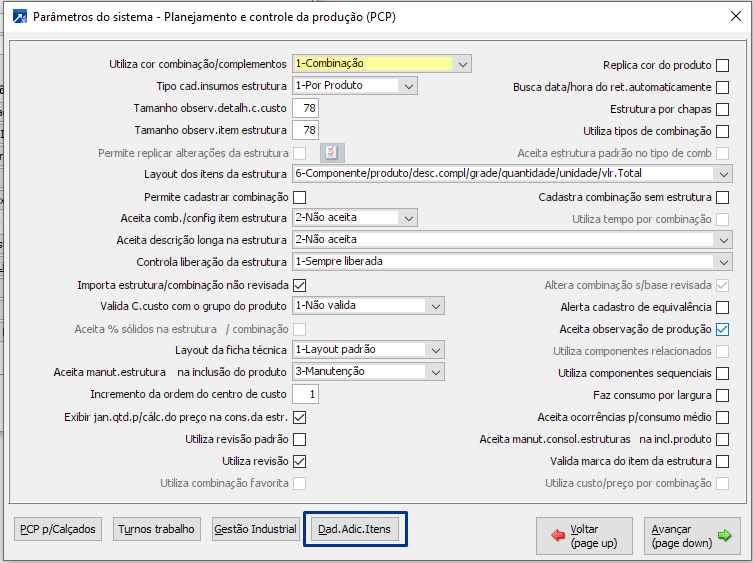Image resolution: width=753 pixels, height=563 pixels.
Task: Click the Turnos trabalho button
Action: click(x=157, y=529)
